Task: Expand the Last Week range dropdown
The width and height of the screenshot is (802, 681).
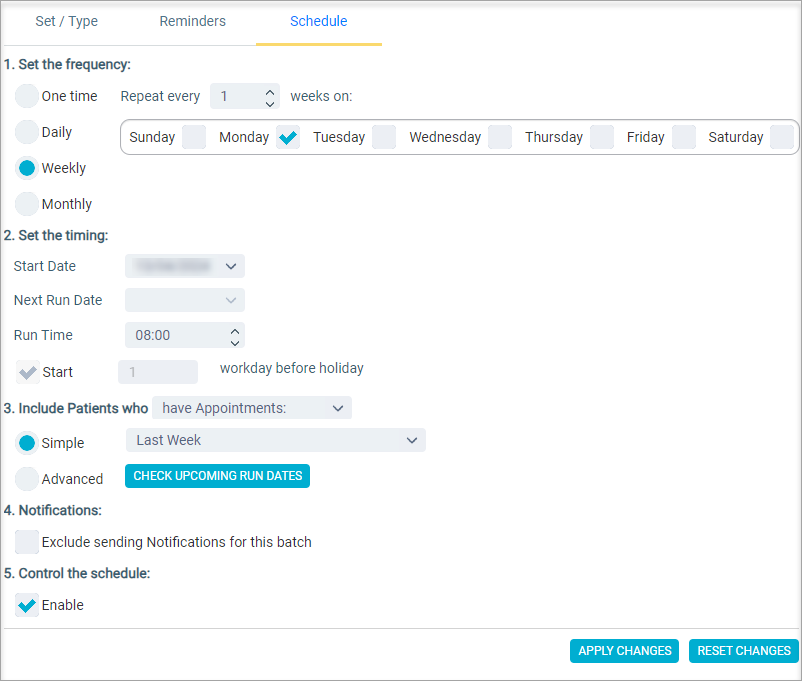Action: pyautogui.click(x=412, y=440)
